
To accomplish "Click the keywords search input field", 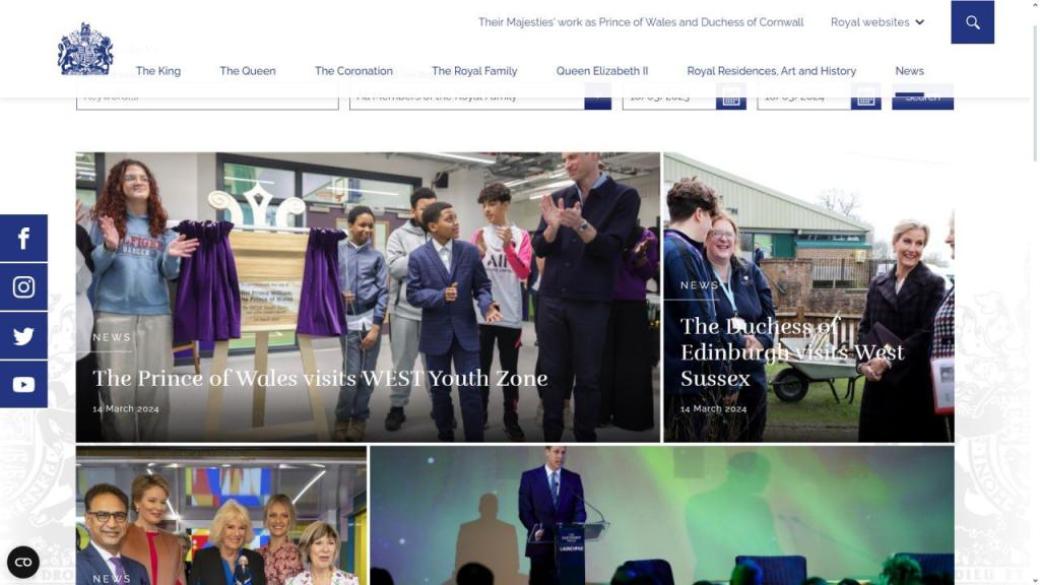I will click(x=207, y=100).
